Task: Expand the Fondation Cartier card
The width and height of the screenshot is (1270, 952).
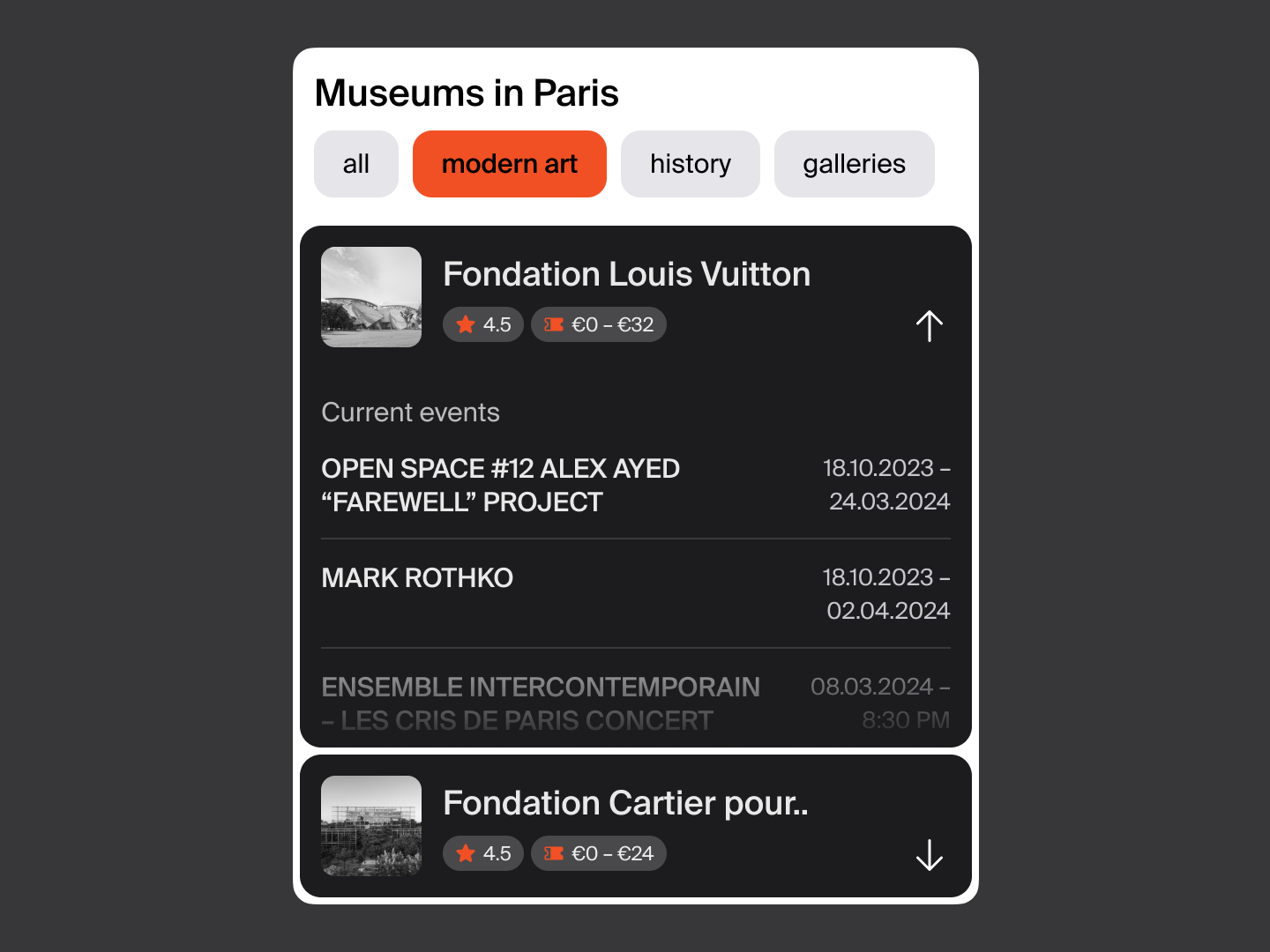Action: (929, 855)
